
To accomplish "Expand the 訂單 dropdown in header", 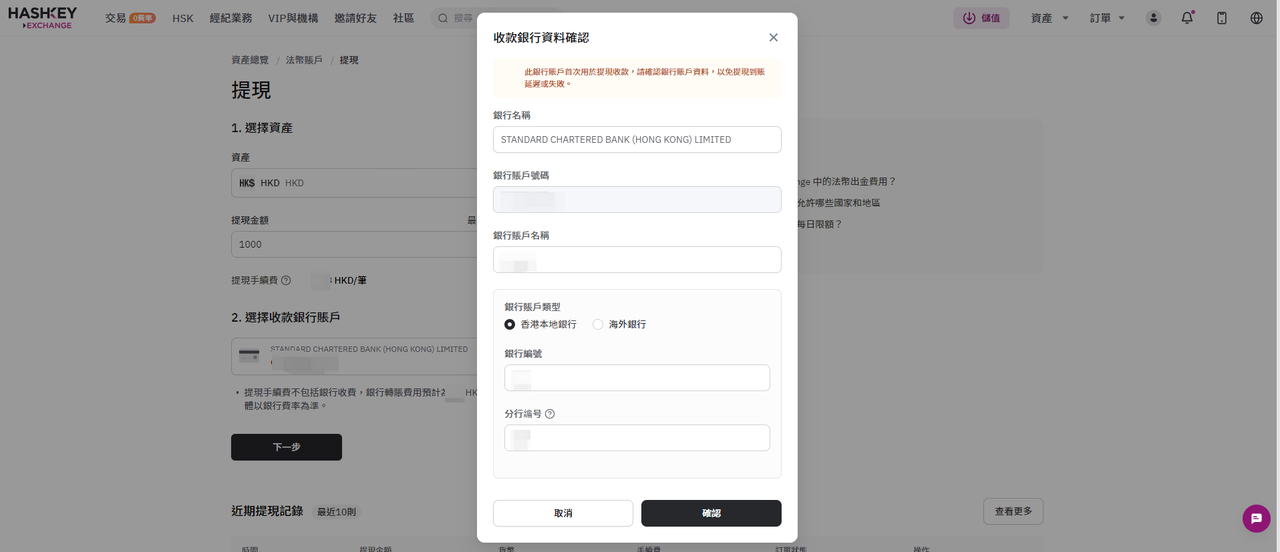I will coord(1107,18).
